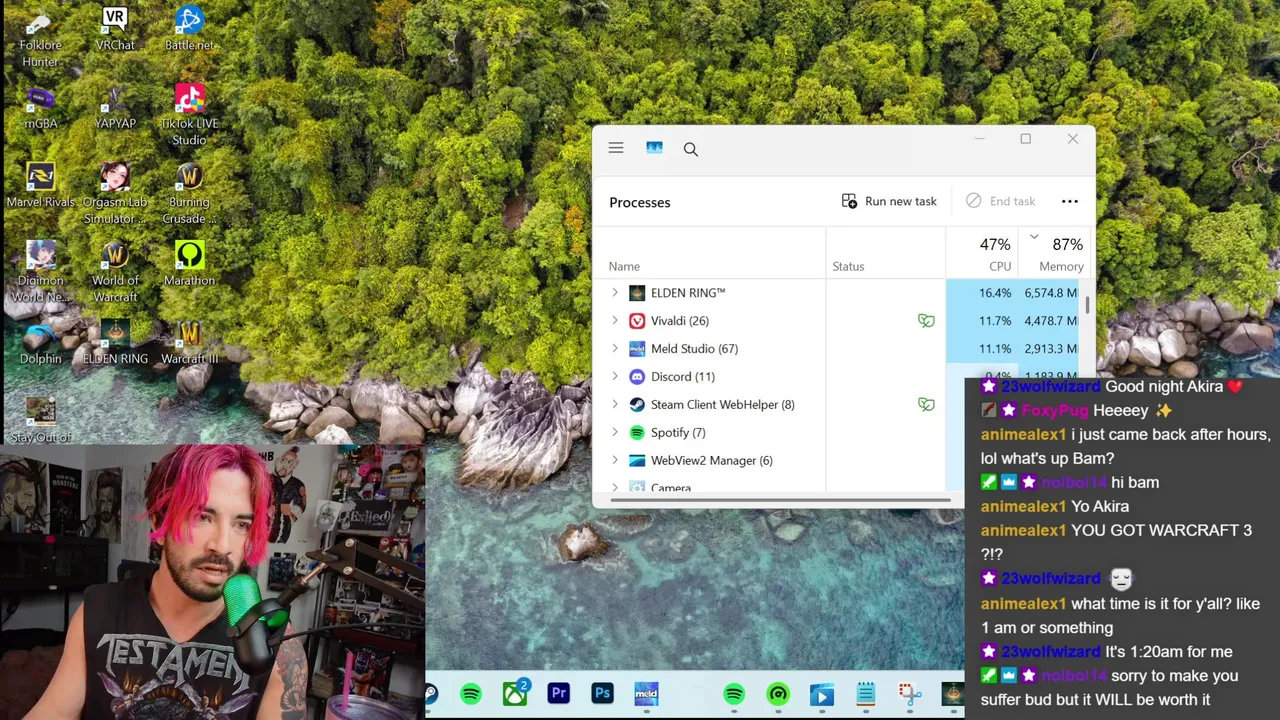Select the Warcraft III desktop shortcut
Screen dimensions: 1280x720
point(189,342)
